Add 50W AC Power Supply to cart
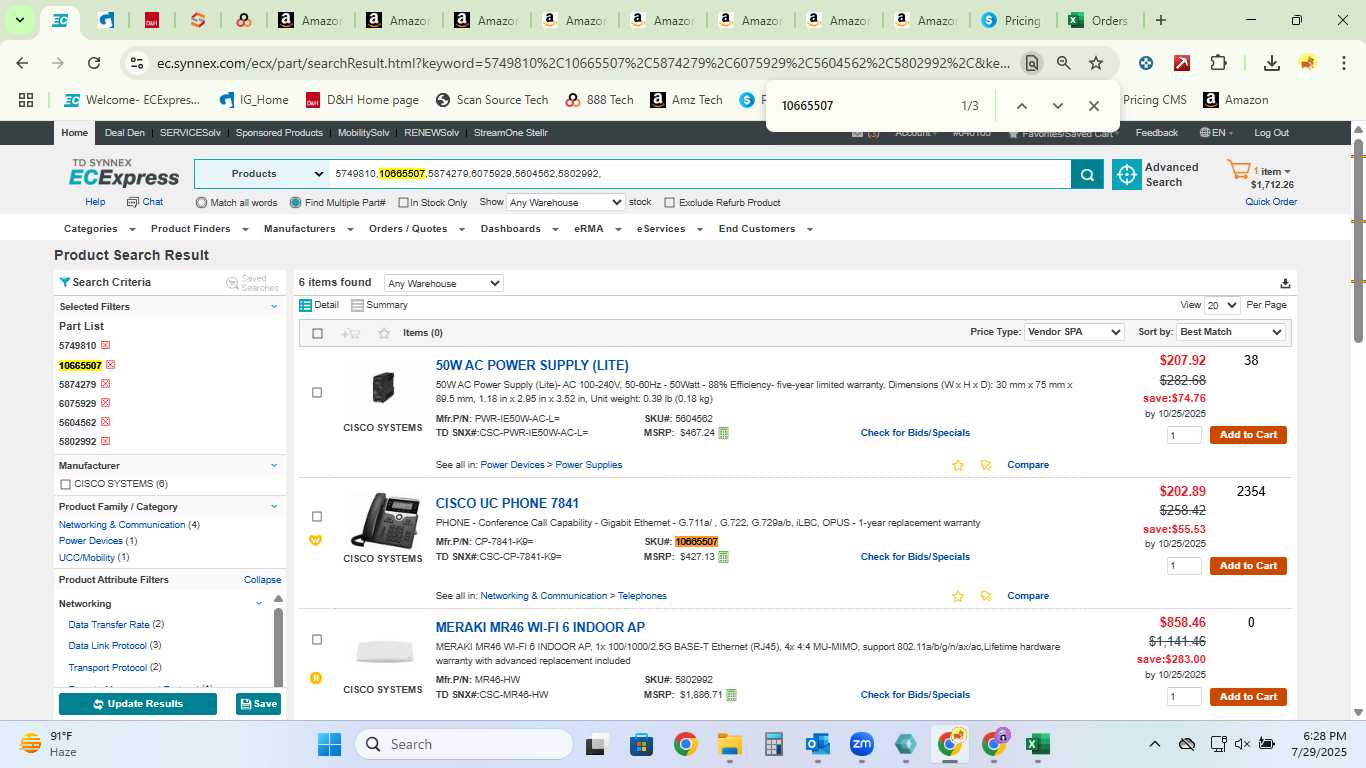1366x768 pixels. pos(1248,435)
